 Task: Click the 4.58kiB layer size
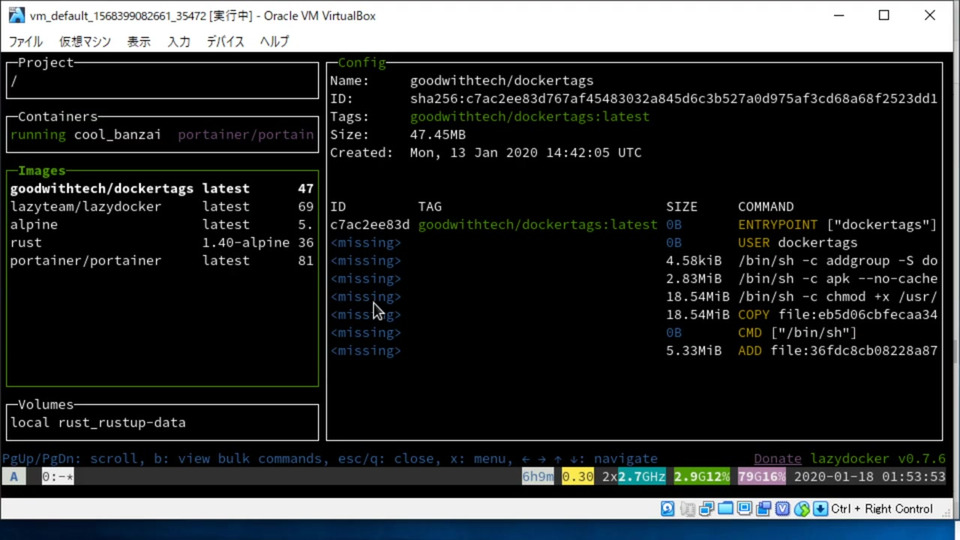coord(694,261)
